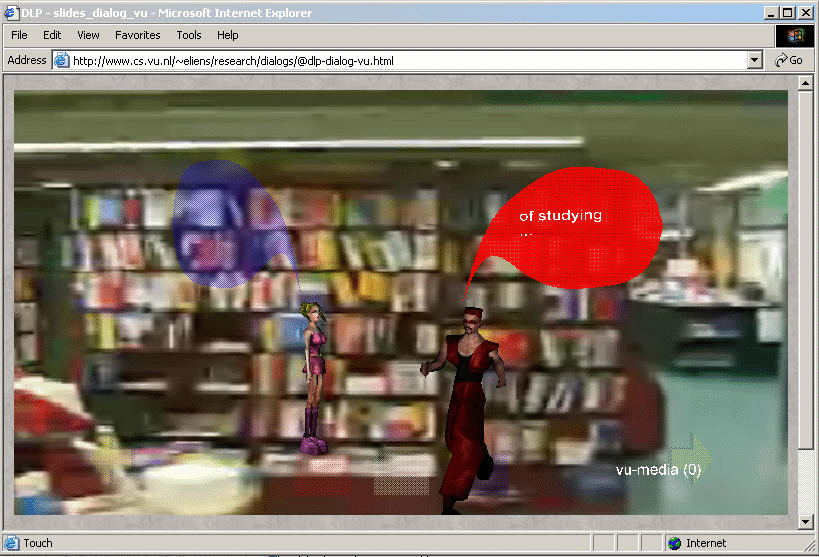
Task: Click the Internet zone globe icon
Action: click(675, 543)
